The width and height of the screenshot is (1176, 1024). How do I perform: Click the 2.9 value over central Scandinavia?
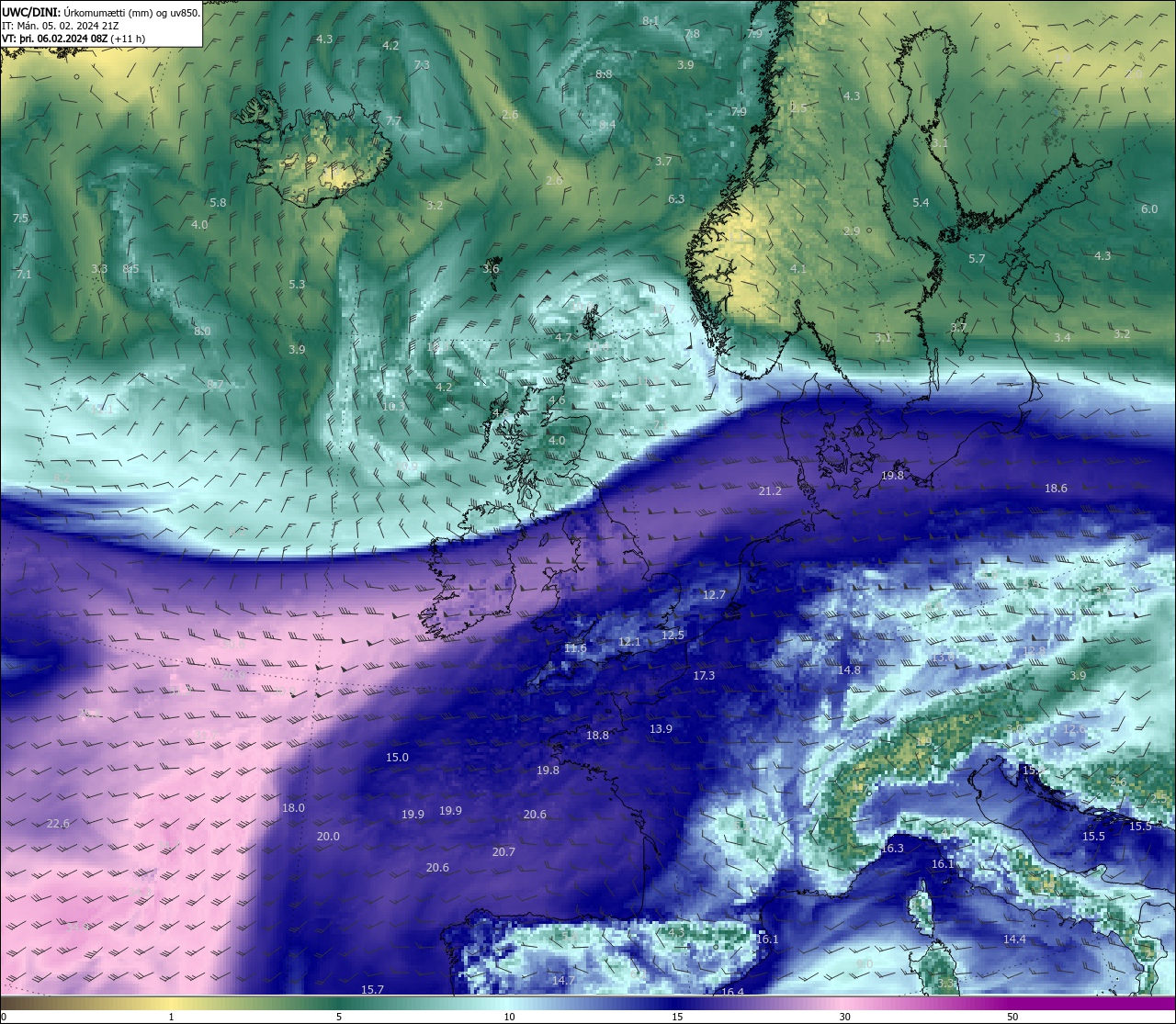pyautogui.click(x=852, y=231)
